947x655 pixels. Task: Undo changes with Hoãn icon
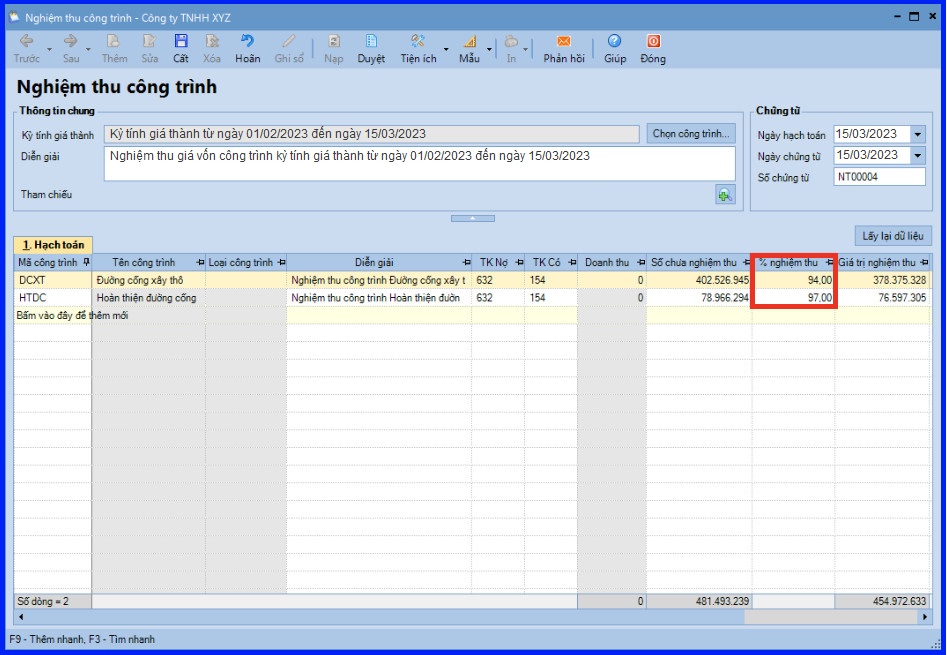[248, 41]
